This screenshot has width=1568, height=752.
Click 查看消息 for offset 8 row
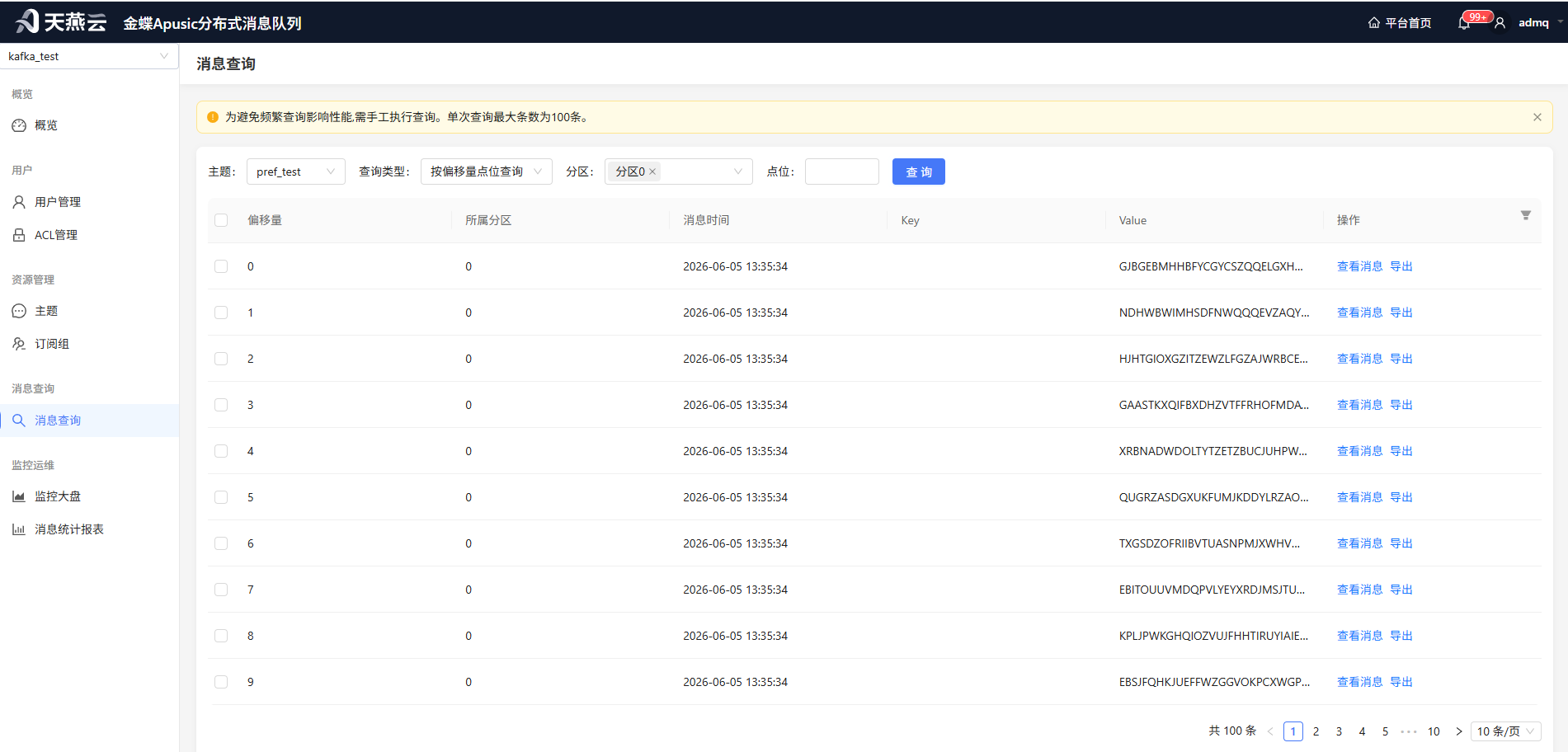pyautogui.click(x=1359, y=636)
